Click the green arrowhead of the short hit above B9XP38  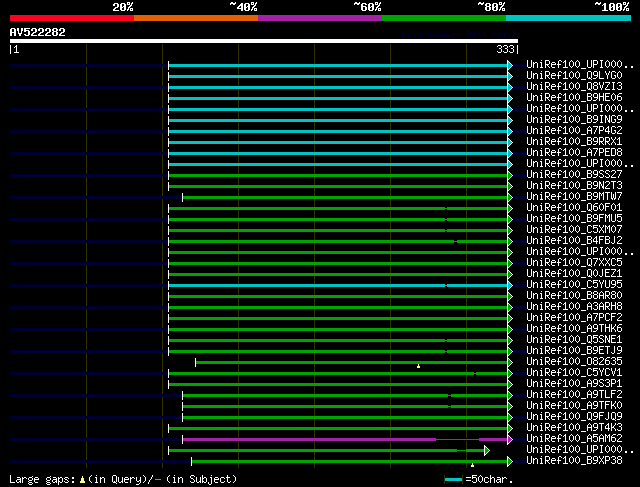coord(487,450)
